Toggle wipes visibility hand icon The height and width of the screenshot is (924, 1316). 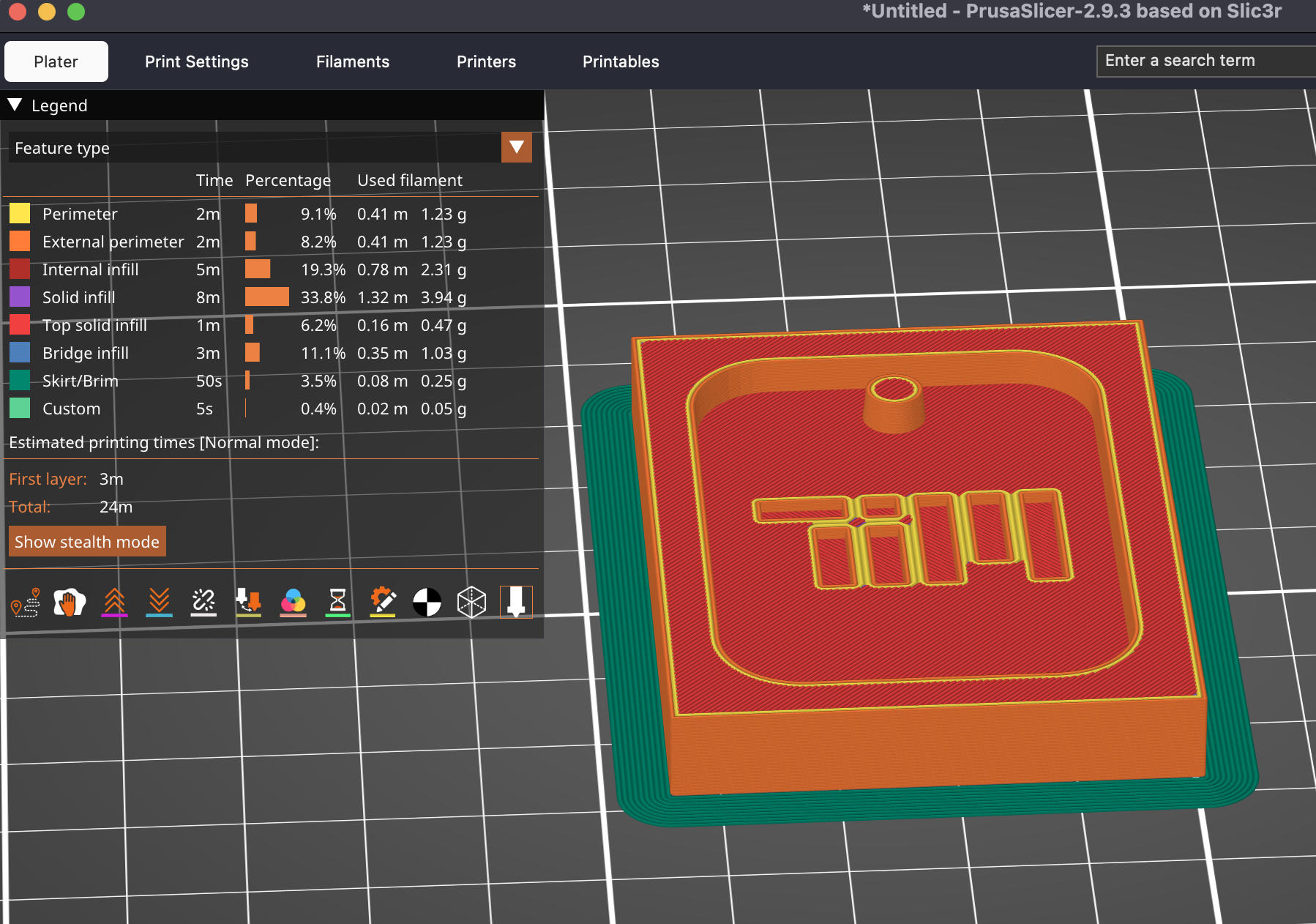pos(70,603)
